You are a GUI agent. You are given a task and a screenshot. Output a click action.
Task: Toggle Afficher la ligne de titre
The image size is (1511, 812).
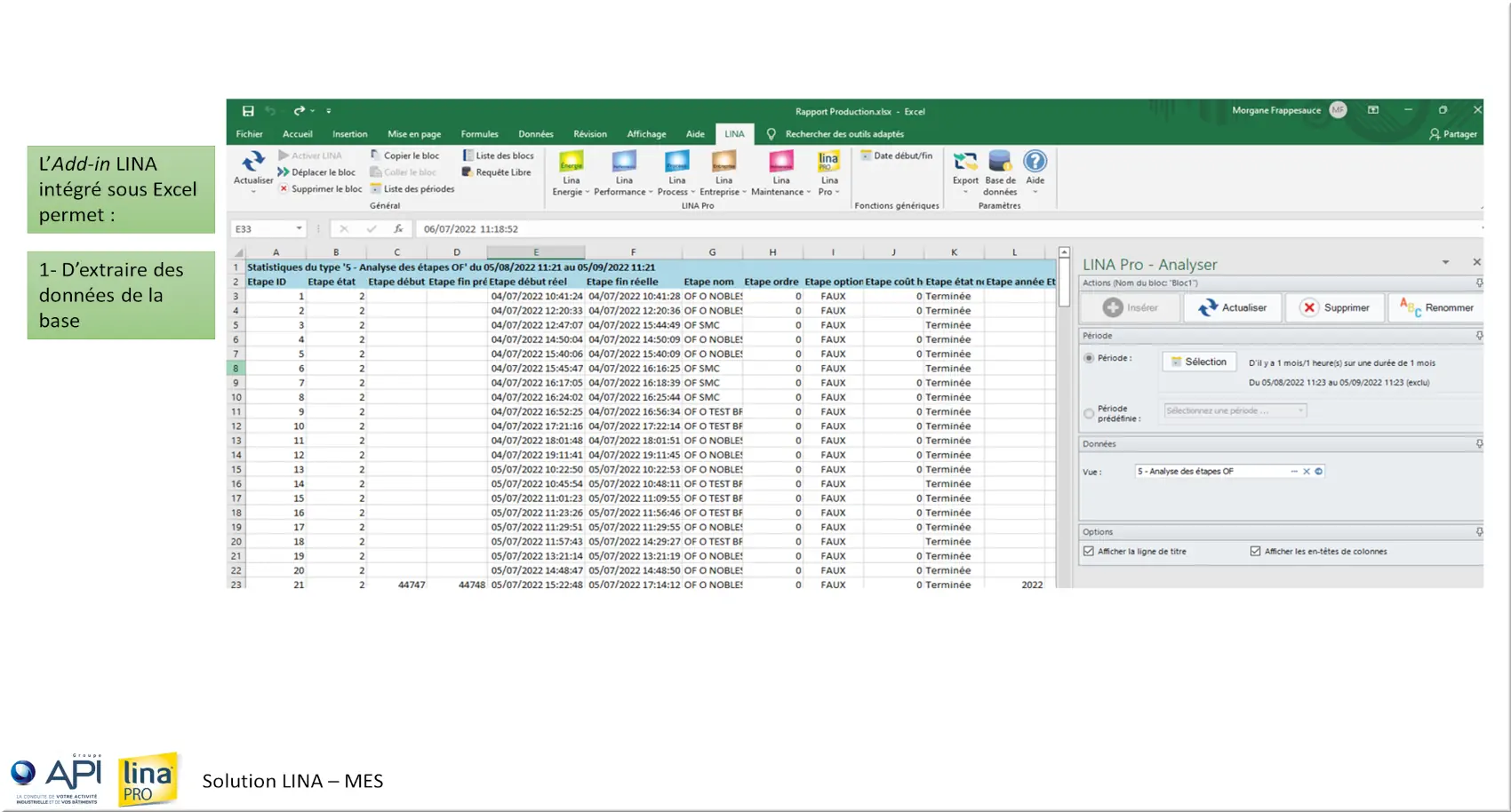coord(1089,552)
